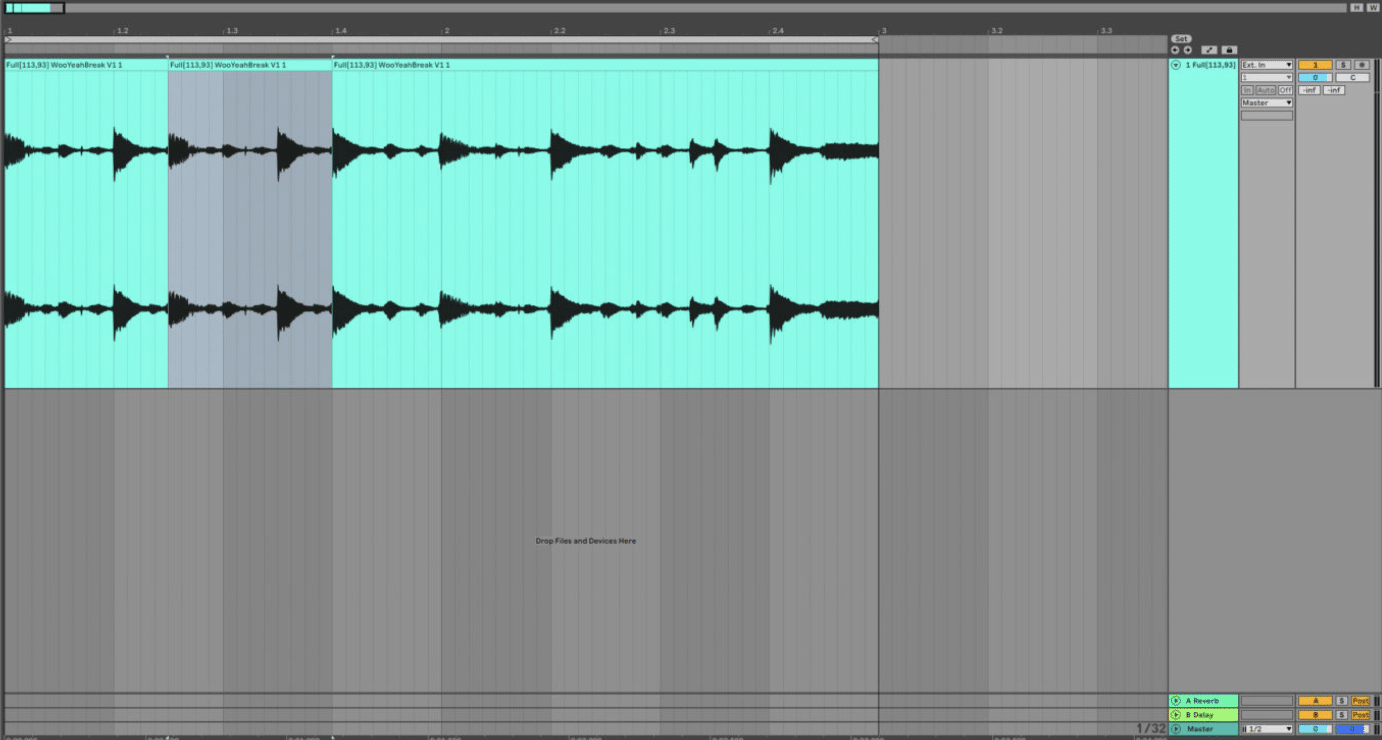Select highlighted second WooYeahBreak clip header
1382x740 pixels.
click(250, 65)
